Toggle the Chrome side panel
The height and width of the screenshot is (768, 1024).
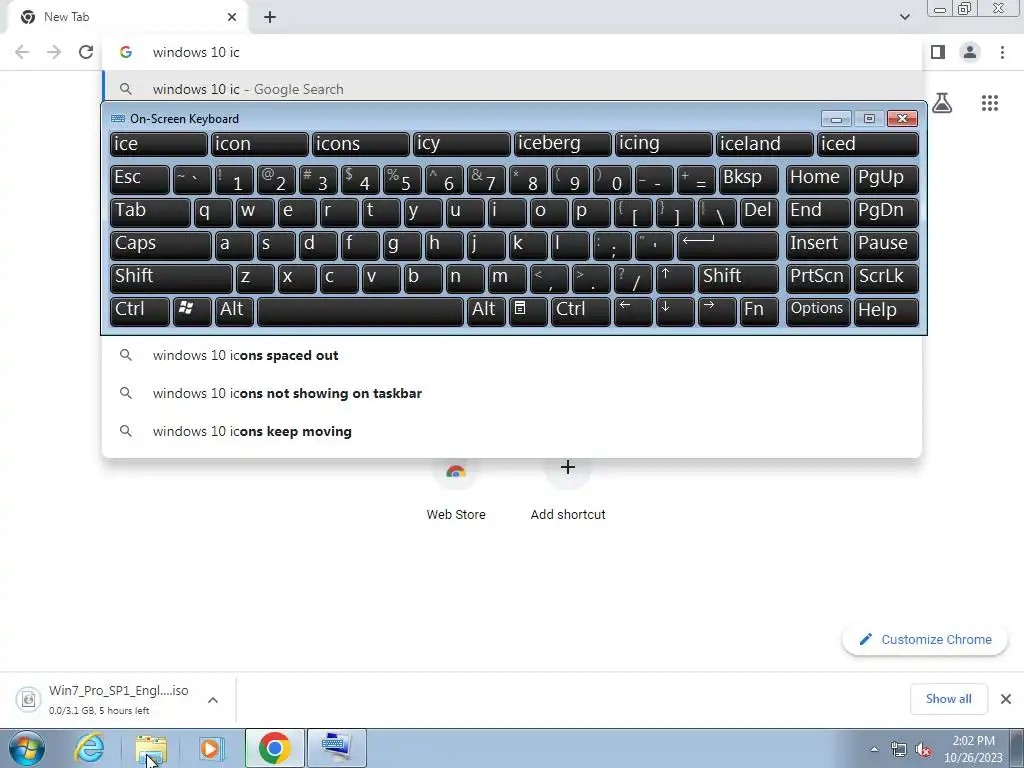[938, 52]
